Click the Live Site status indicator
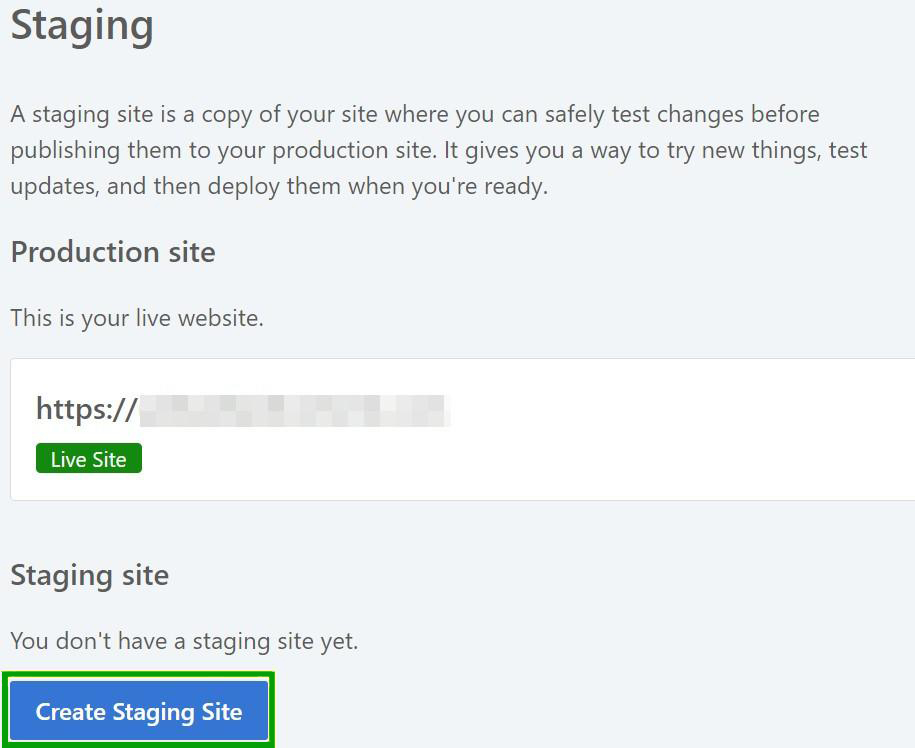915x748 pixels. (88, 458)
